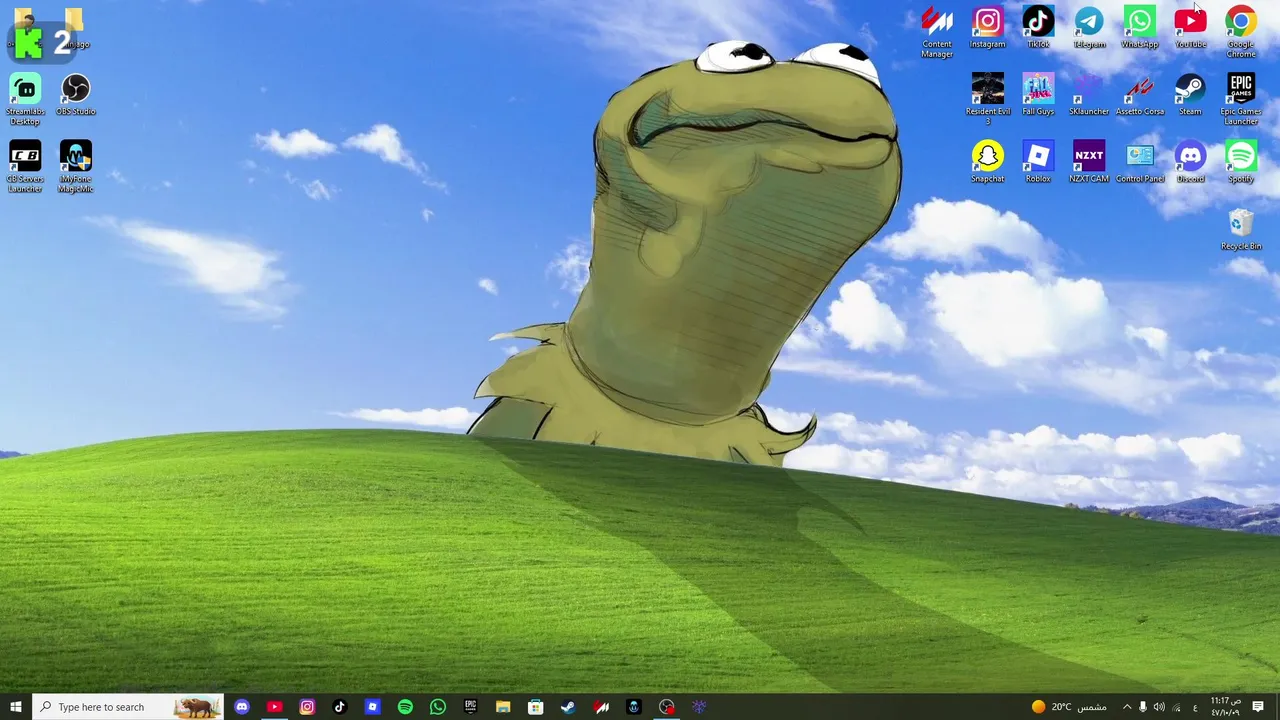This screenshot has width=1280, height=720.
Task: Open Google Chrome from the desktop
Action: [x=1241, y=32]
